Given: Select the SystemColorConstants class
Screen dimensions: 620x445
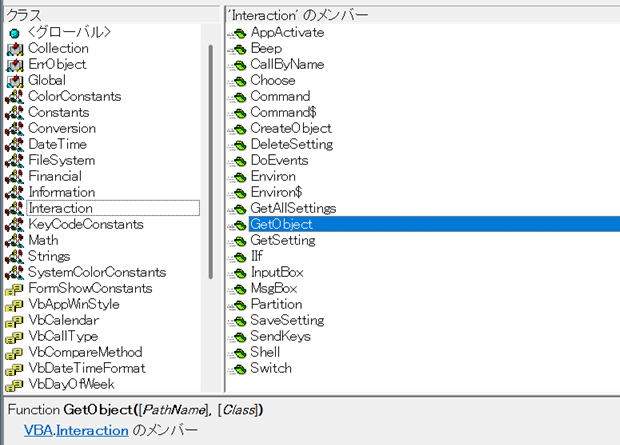Looking at the screenshot, I should [x=97, y=273].
